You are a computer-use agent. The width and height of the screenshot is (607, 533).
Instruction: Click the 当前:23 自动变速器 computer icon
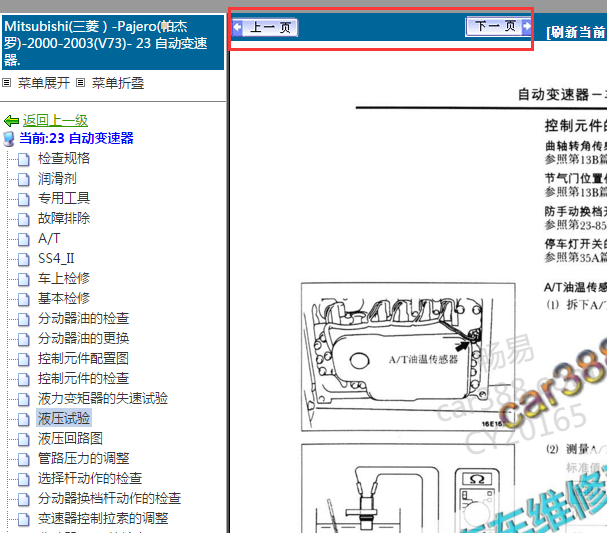point(9,139)
